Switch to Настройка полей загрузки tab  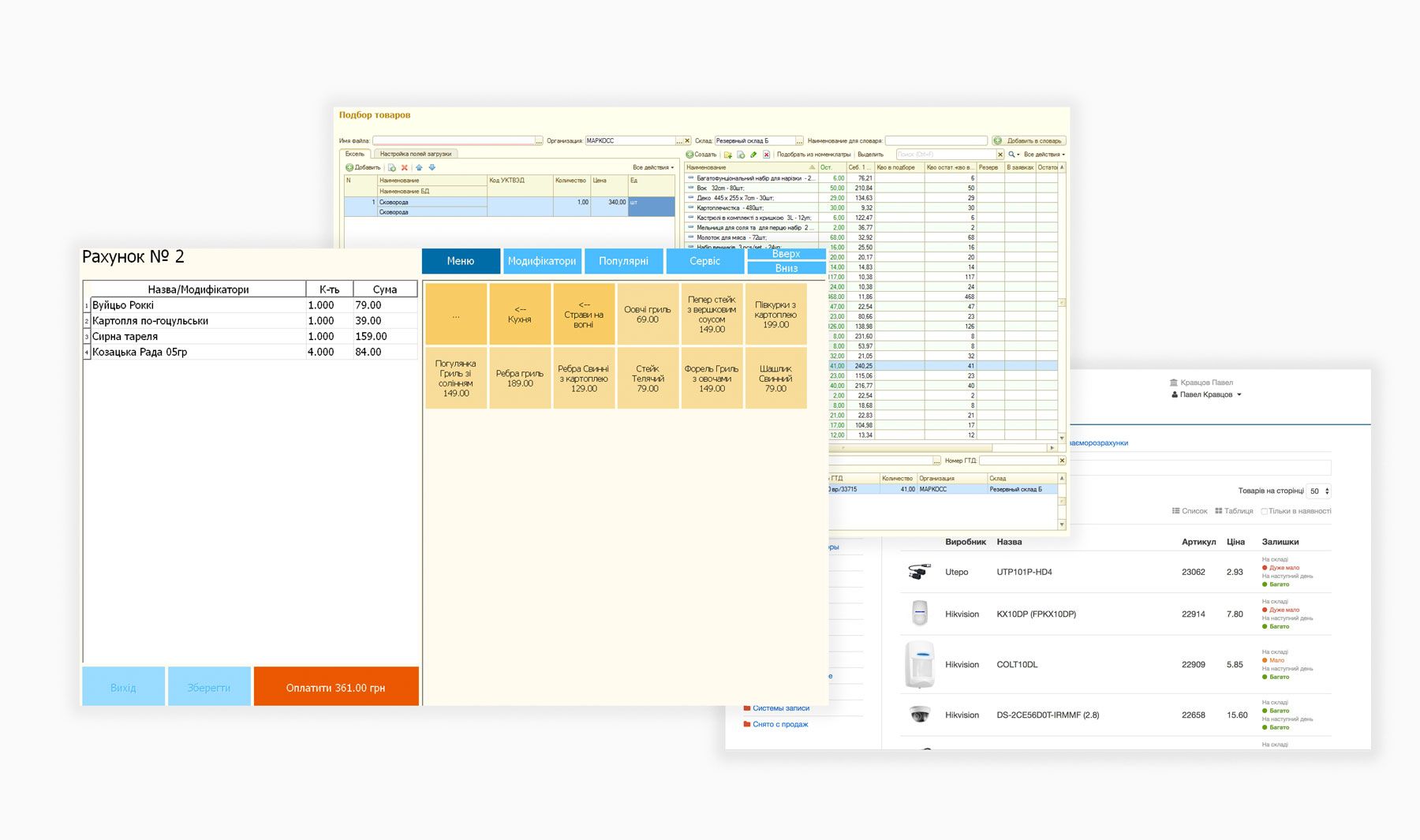[x=416, y=154]
